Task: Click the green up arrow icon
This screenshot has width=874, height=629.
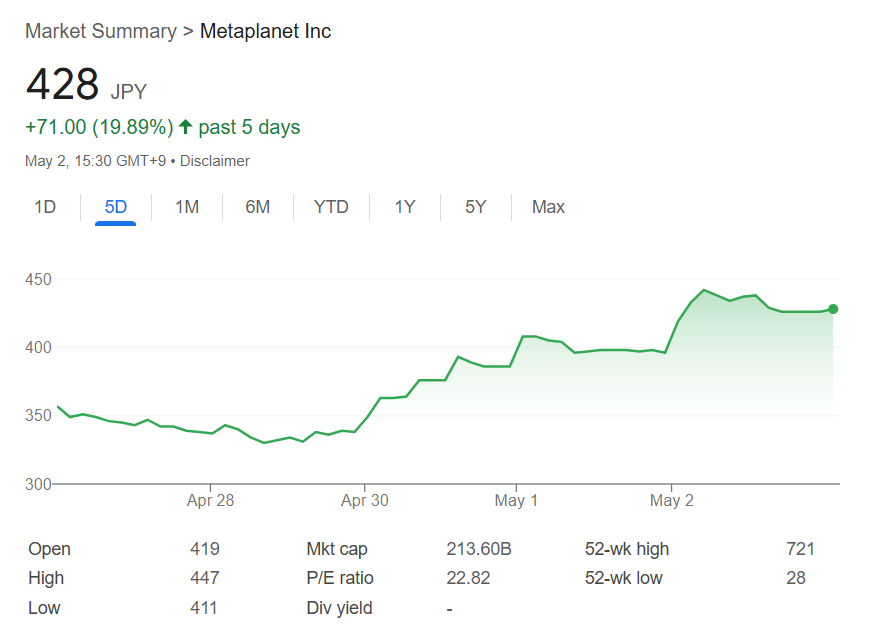Action: point(186,127)
